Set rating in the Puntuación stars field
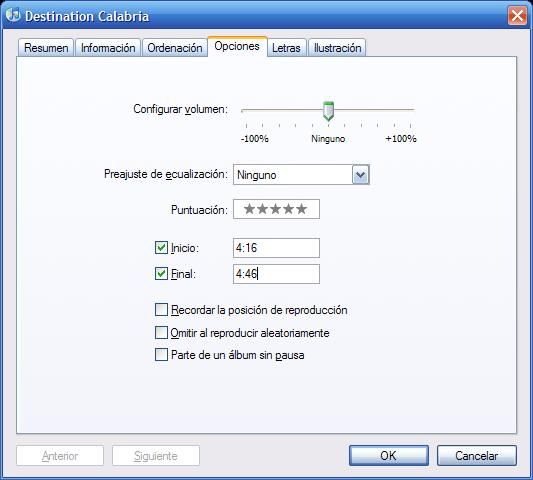Screen dimensions: 533x480 [x=276, y=209]
